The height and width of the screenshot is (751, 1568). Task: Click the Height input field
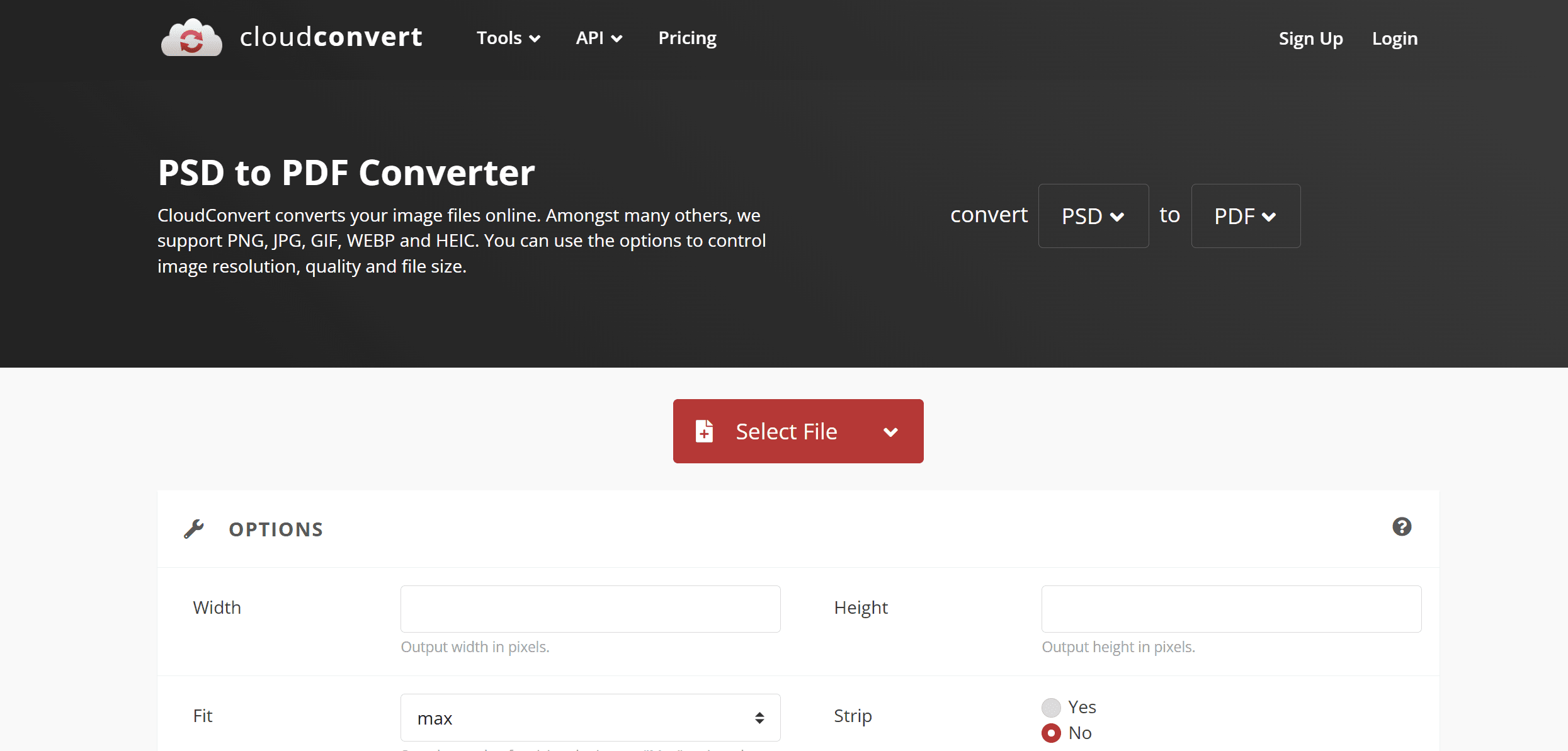click(1231, 608)
